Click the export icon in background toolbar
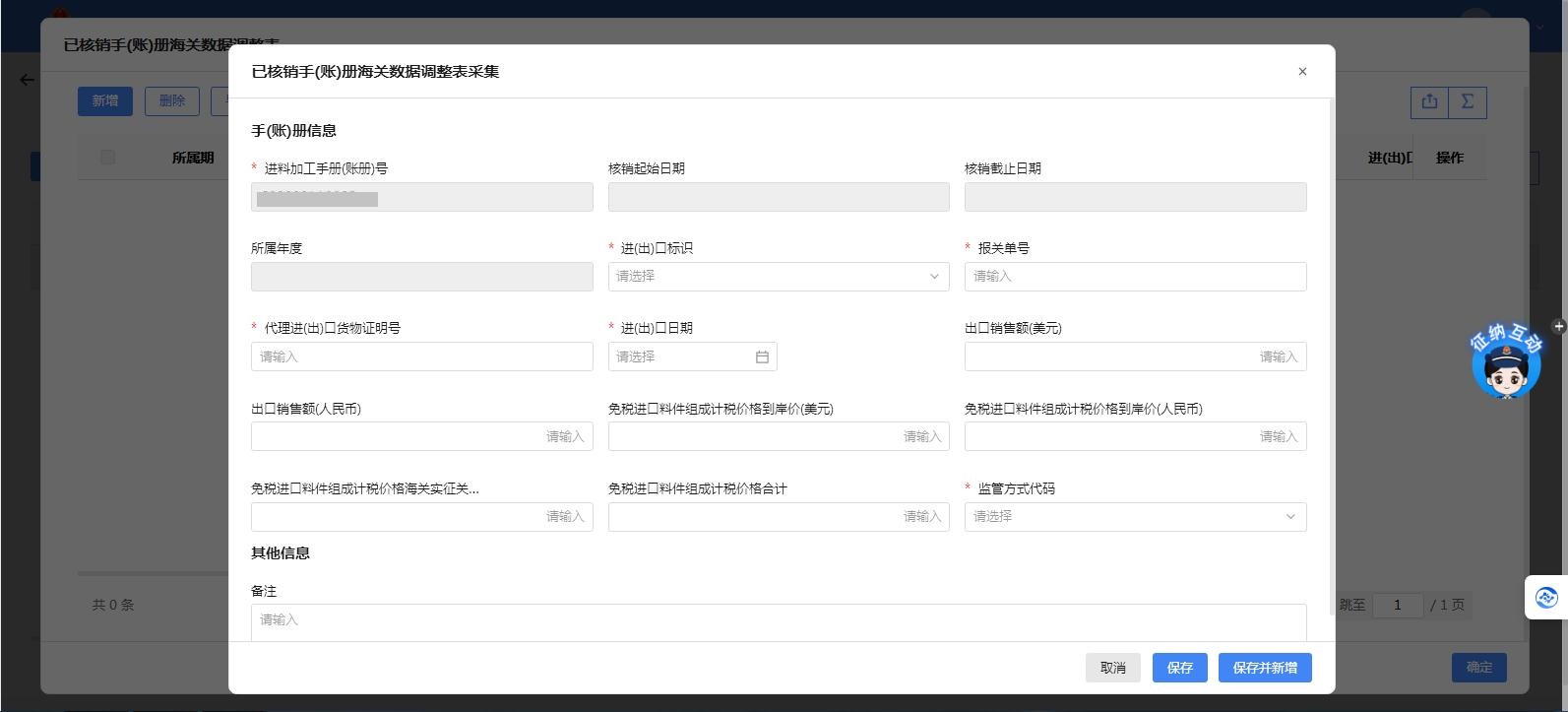Screen dimensions: 1568x712 tap(1429, 101)
